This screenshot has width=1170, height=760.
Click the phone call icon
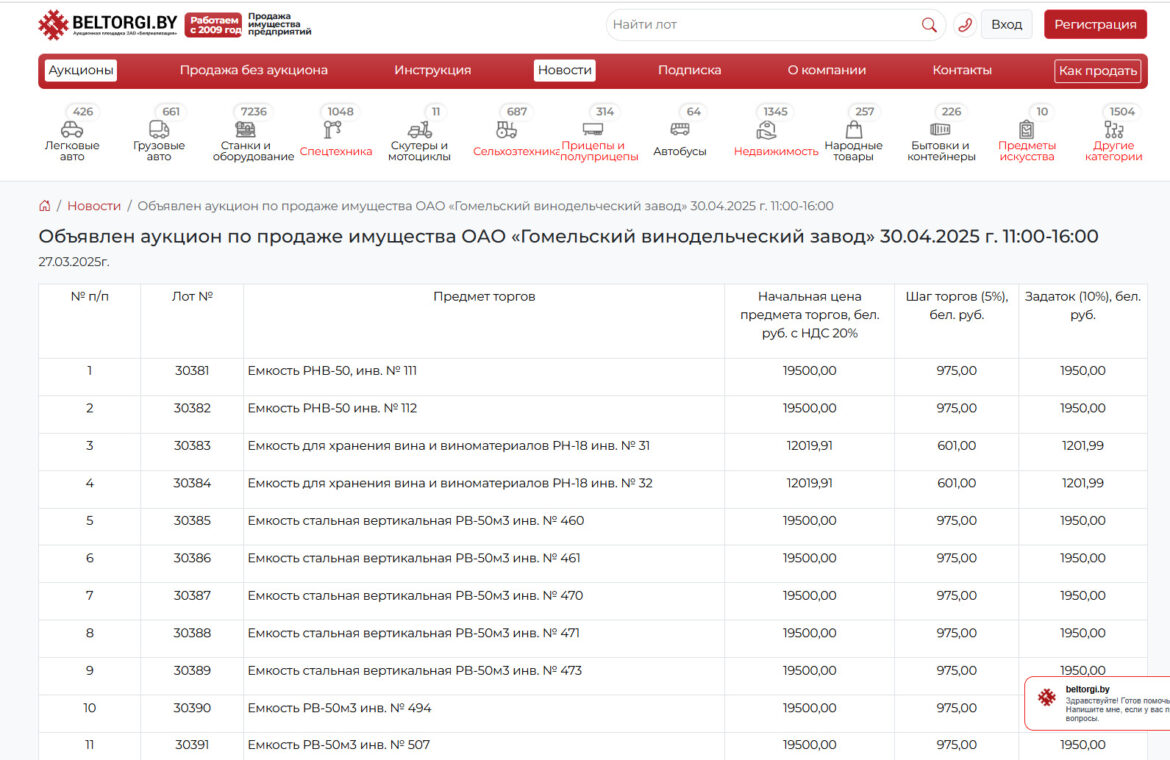[965, 25]
